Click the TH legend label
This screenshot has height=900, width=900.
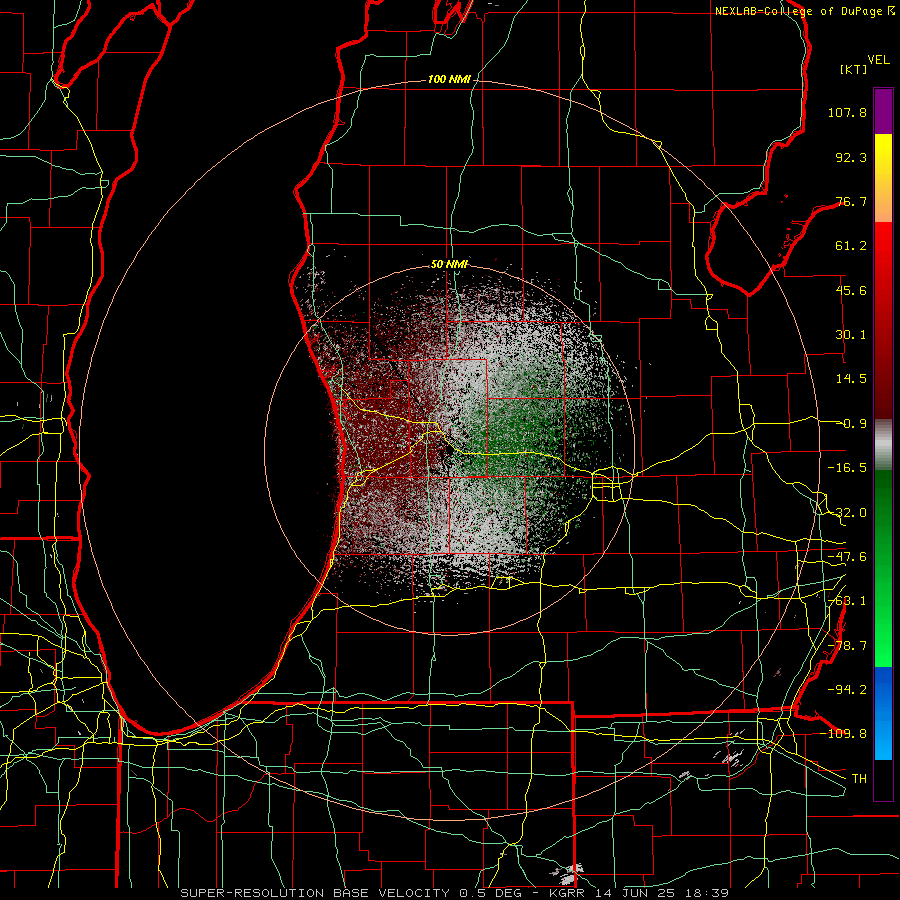859,779
